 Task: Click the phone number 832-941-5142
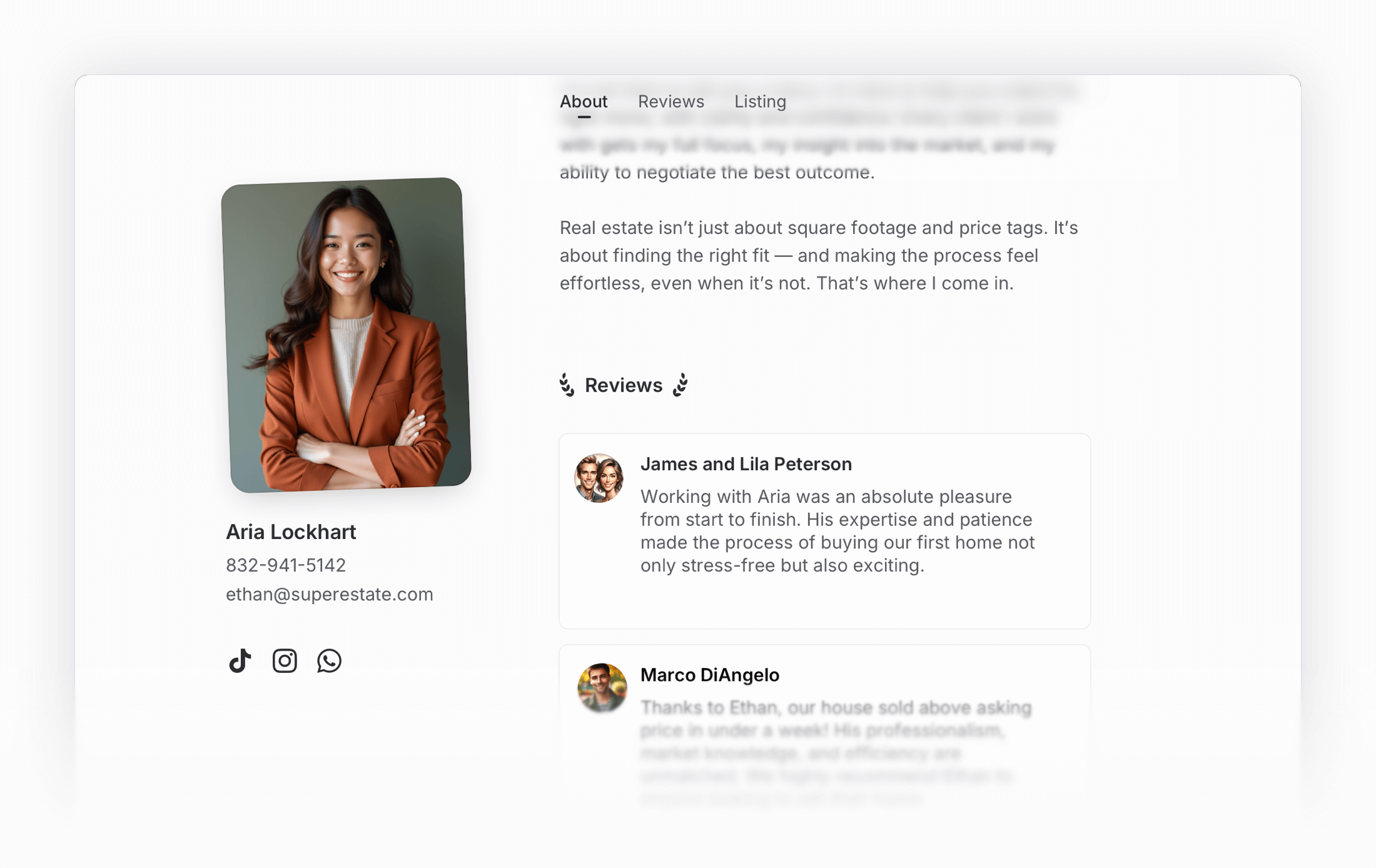pos(286,565)
